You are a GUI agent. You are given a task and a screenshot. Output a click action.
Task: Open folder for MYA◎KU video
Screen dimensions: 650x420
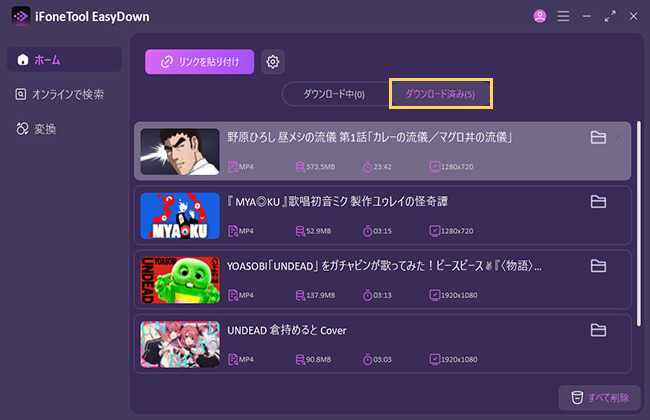tap(598, 202)
